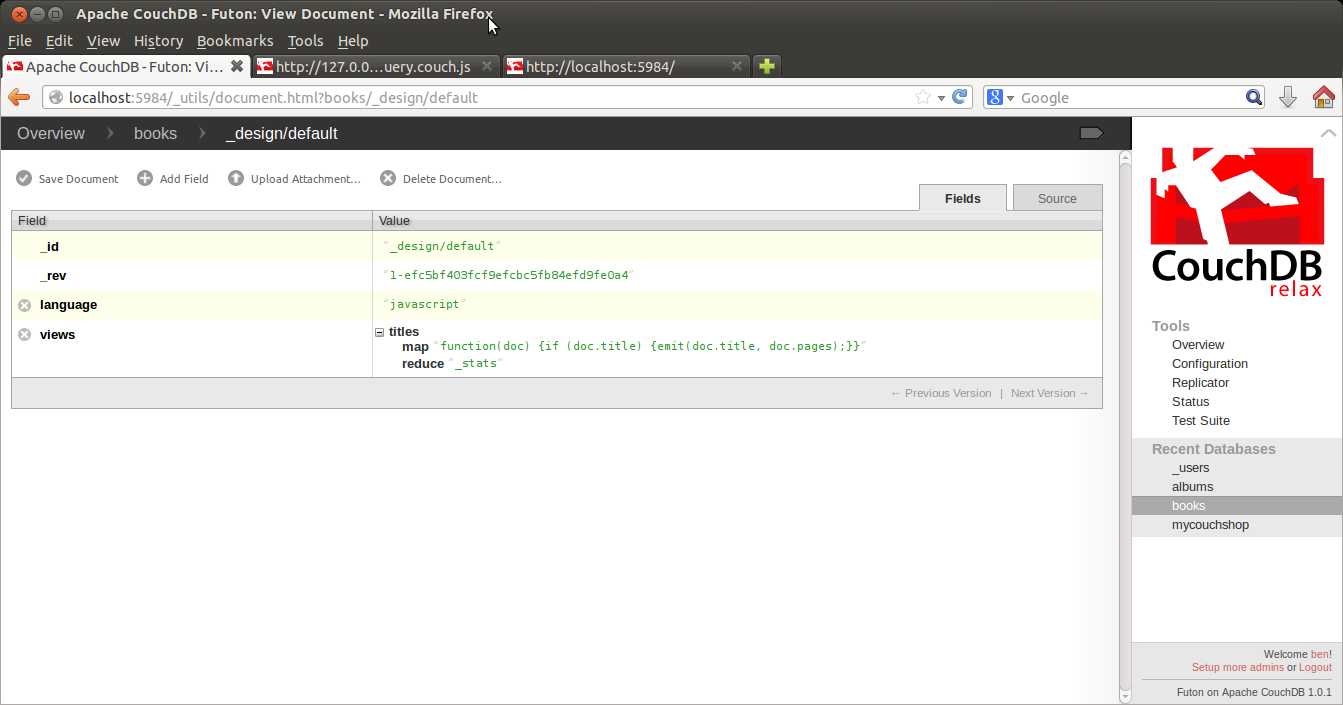Open the Edit menu
Image resolution: width=1343 pixels, height=705 pixels.
pos(59,41)
